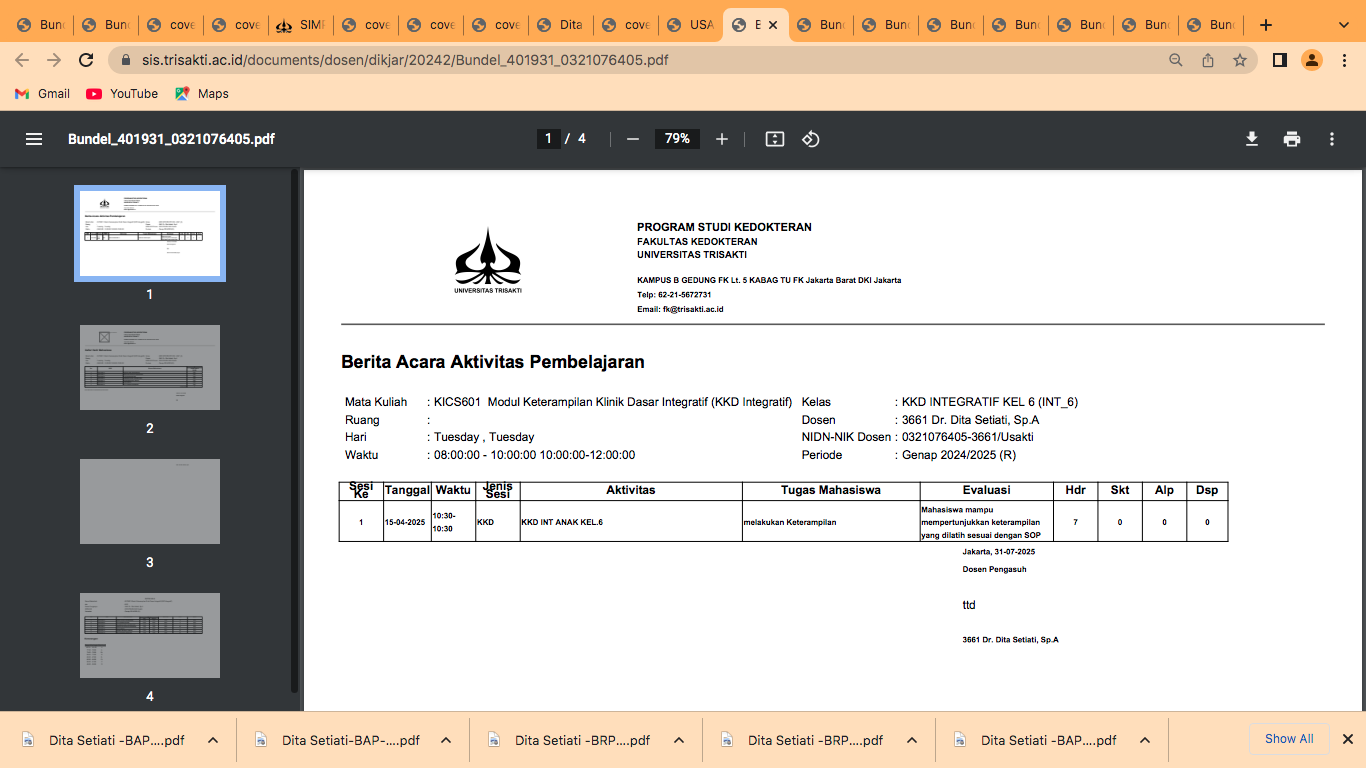Click the date cell 15-04-2025
The image size is (1366, 768).
pyautogui.click(x=405, y=522)
